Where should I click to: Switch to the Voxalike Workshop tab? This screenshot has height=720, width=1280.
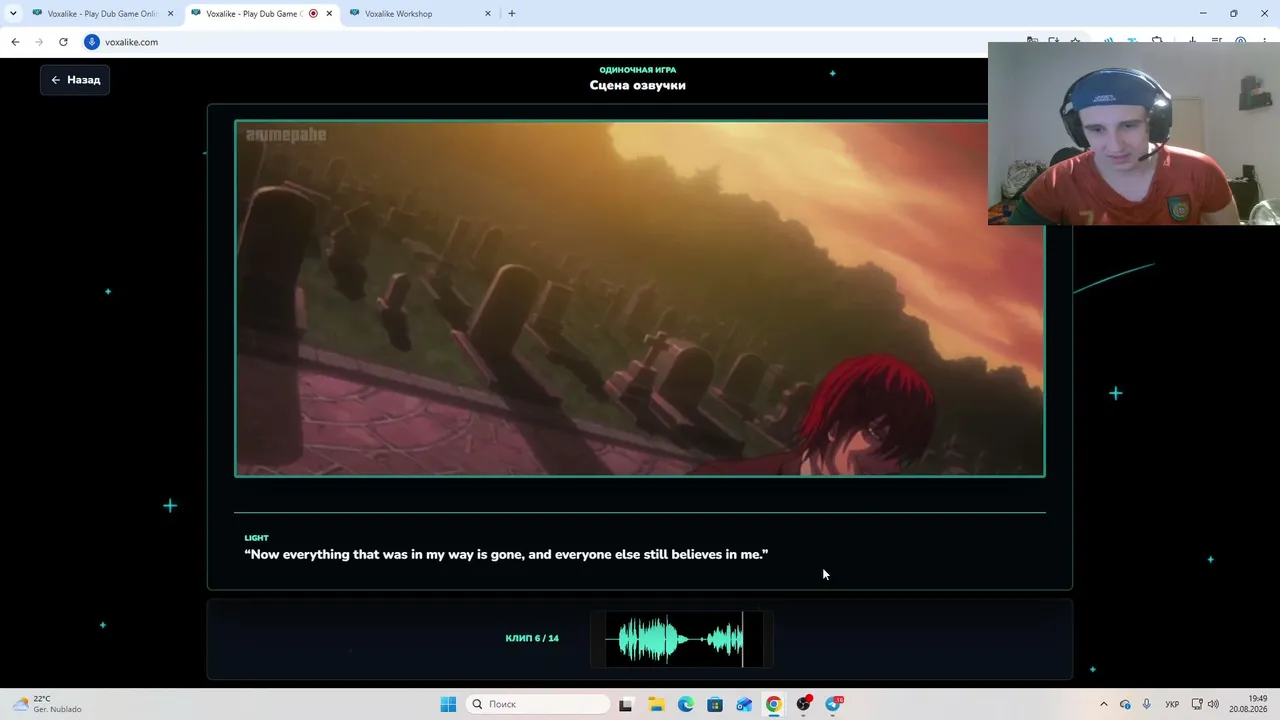pyautogui.click(x=419, y=14)
